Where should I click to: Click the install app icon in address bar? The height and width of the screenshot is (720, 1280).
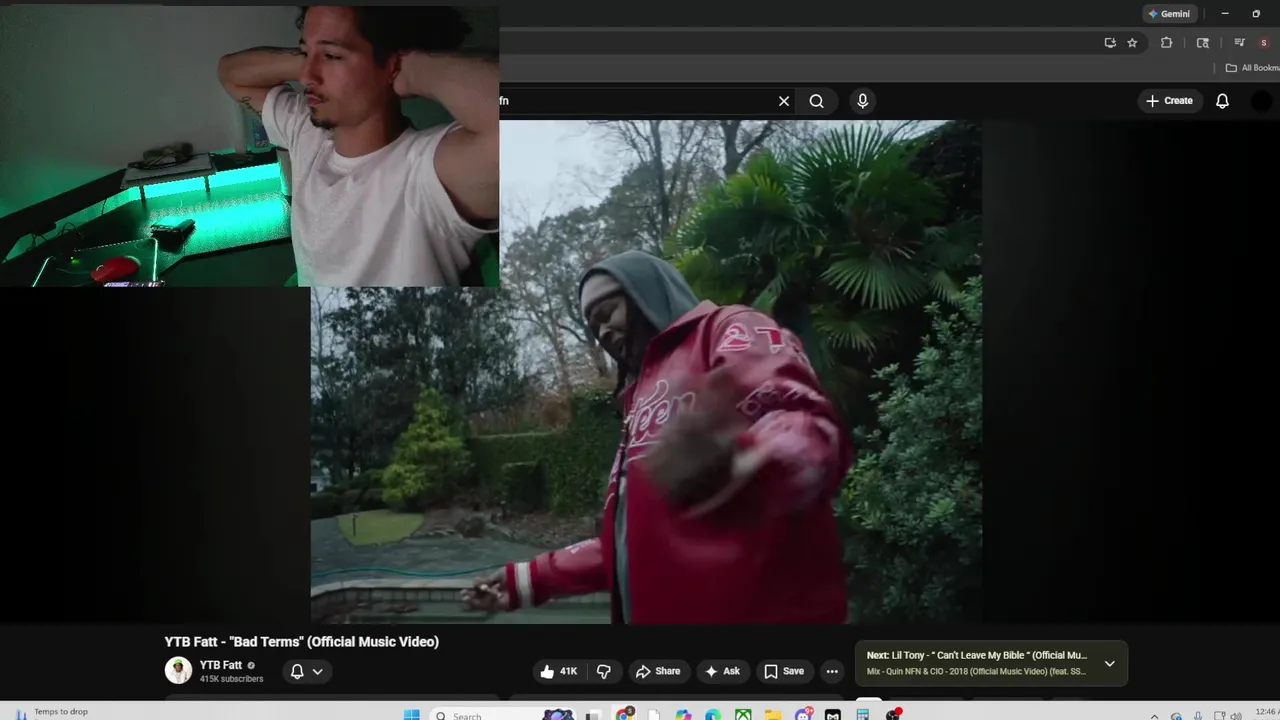click(1110, 43)
